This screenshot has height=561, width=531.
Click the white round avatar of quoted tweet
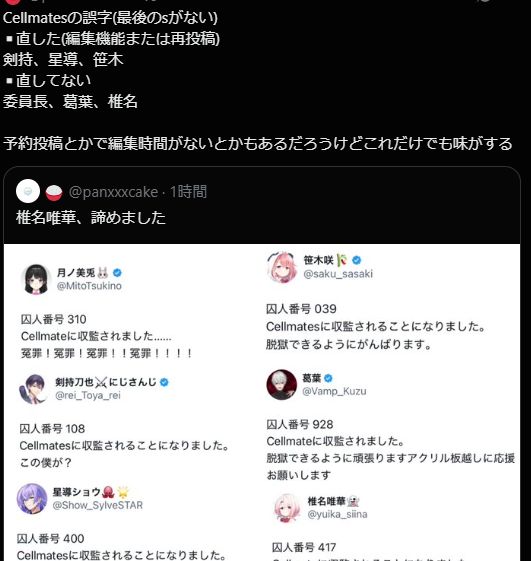point(28,191)
